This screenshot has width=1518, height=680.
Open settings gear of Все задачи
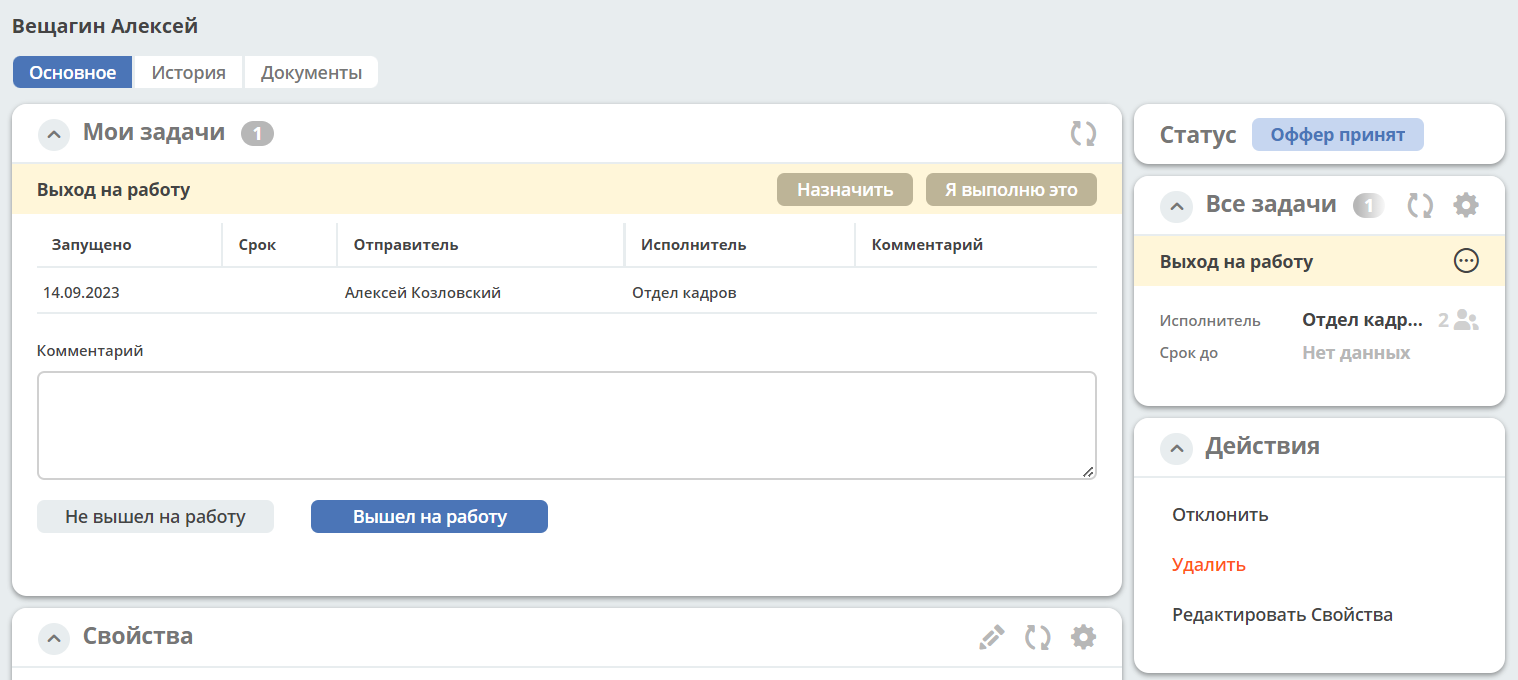point(1466,205)
